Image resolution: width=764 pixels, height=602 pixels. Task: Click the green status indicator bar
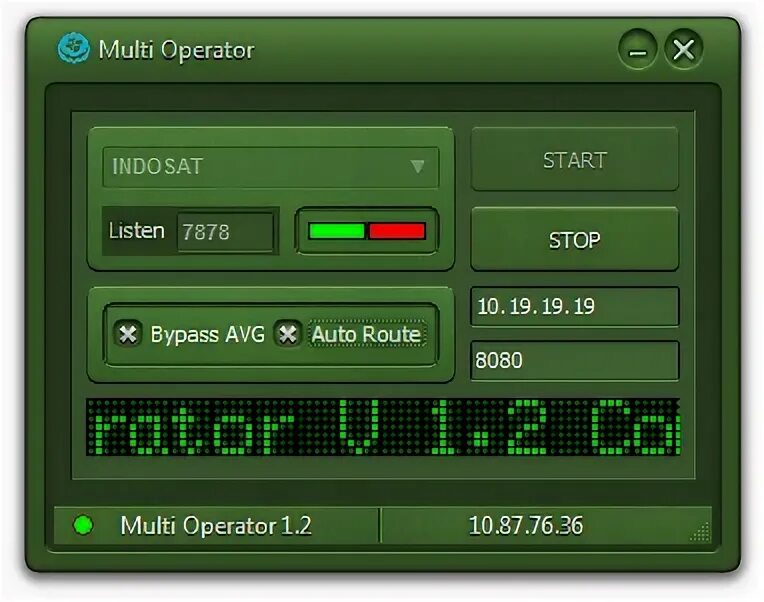pos(337,231)
